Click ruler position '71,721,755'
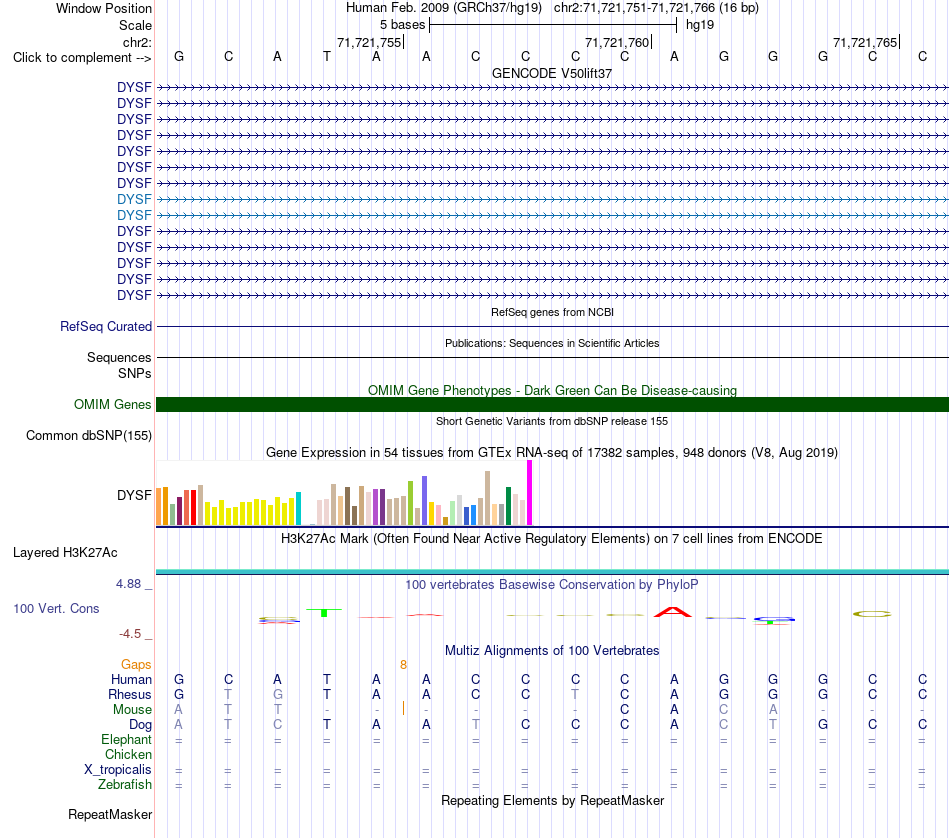 click(370, 42)
